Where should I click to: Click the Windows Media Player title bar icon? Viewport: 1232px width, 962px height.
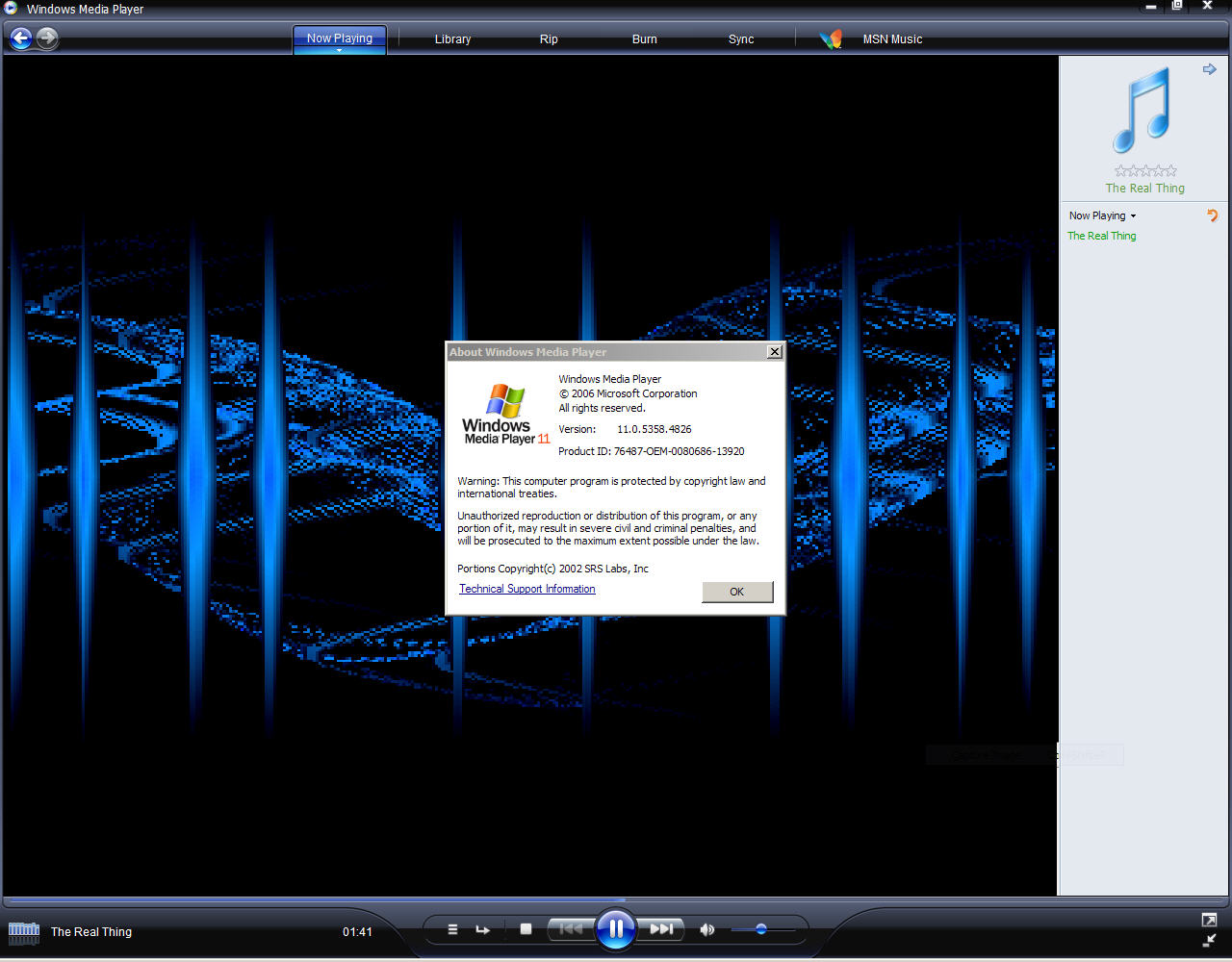point(11,9)
